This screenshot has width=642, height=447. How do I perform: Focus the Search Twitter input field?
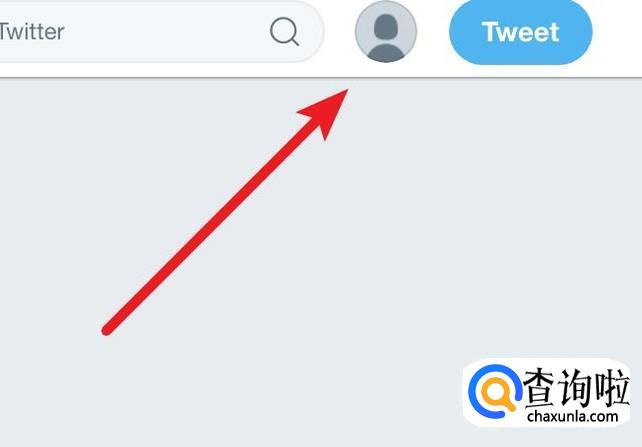(x=162, y=31)
